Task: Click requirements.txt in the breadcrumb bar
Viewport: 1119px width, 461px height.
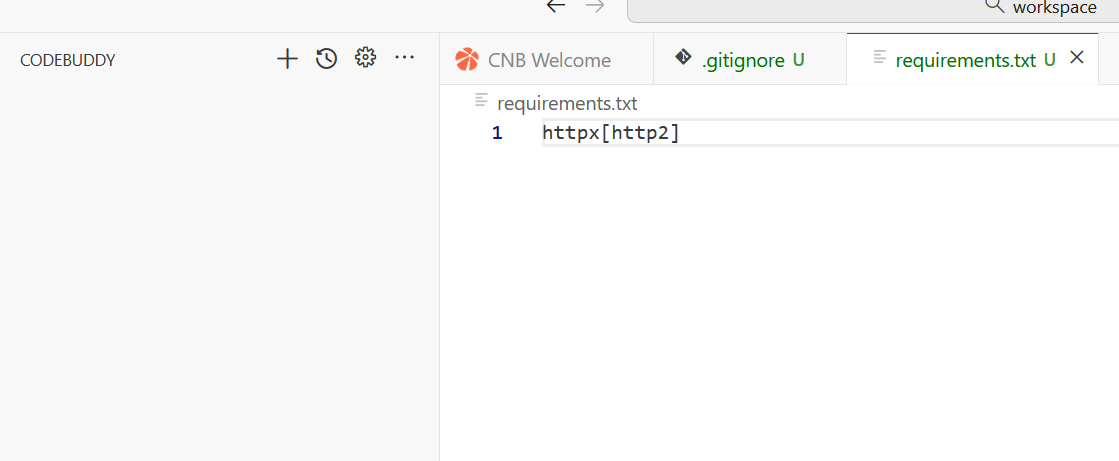Action: click(567, 103)
